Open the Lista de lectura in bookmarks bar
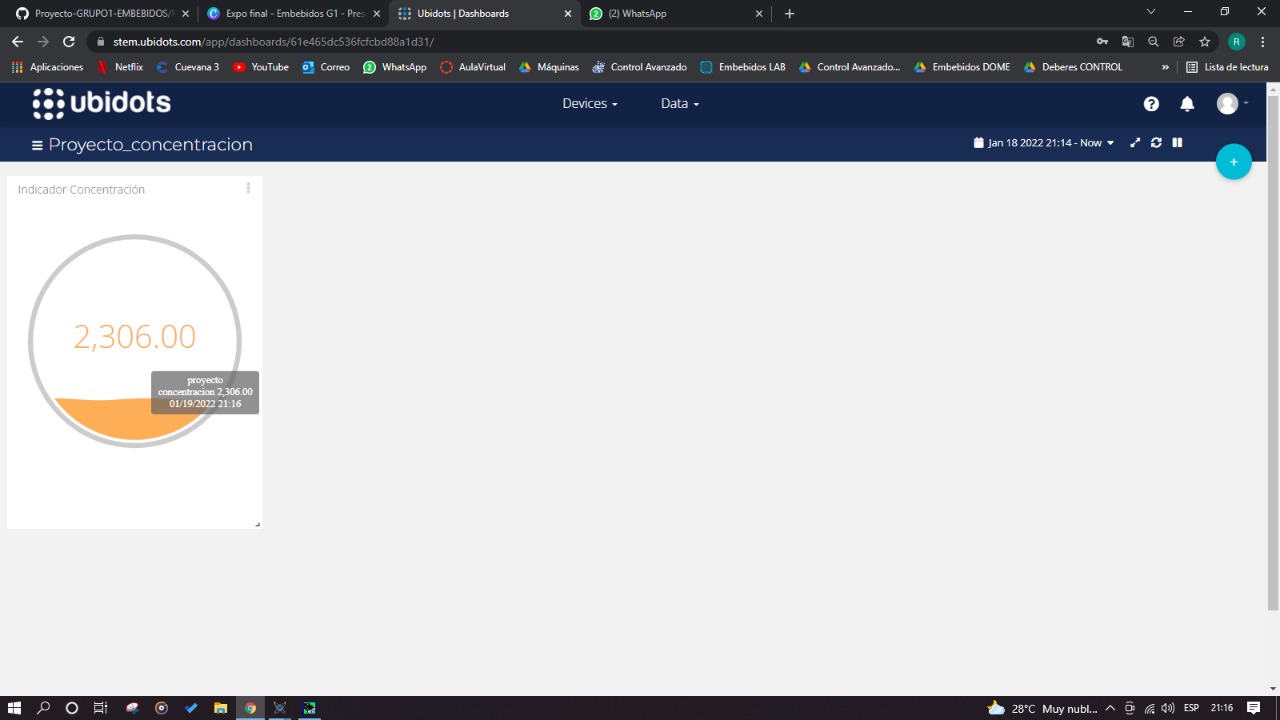 point(1235,67)
